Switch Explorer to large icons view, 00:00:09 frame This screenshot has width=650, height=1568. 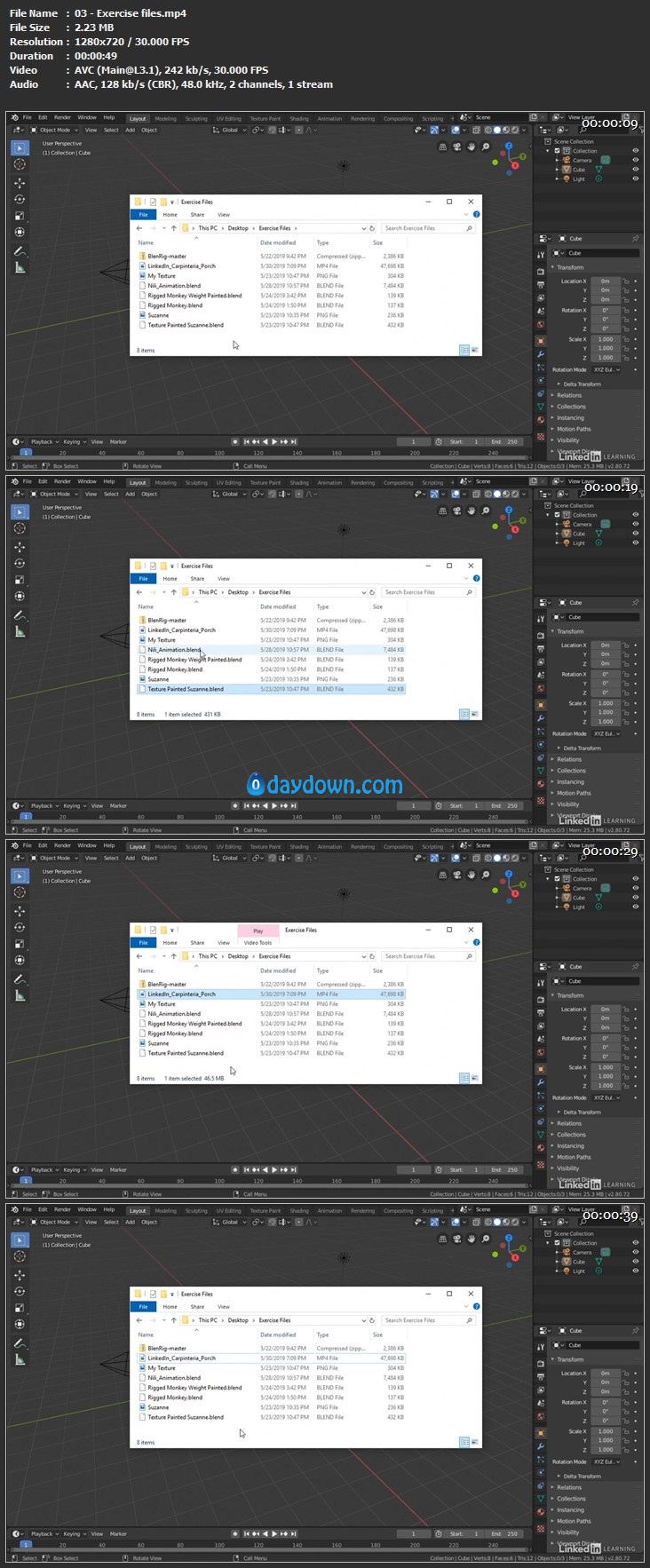(x=475, y=350)
